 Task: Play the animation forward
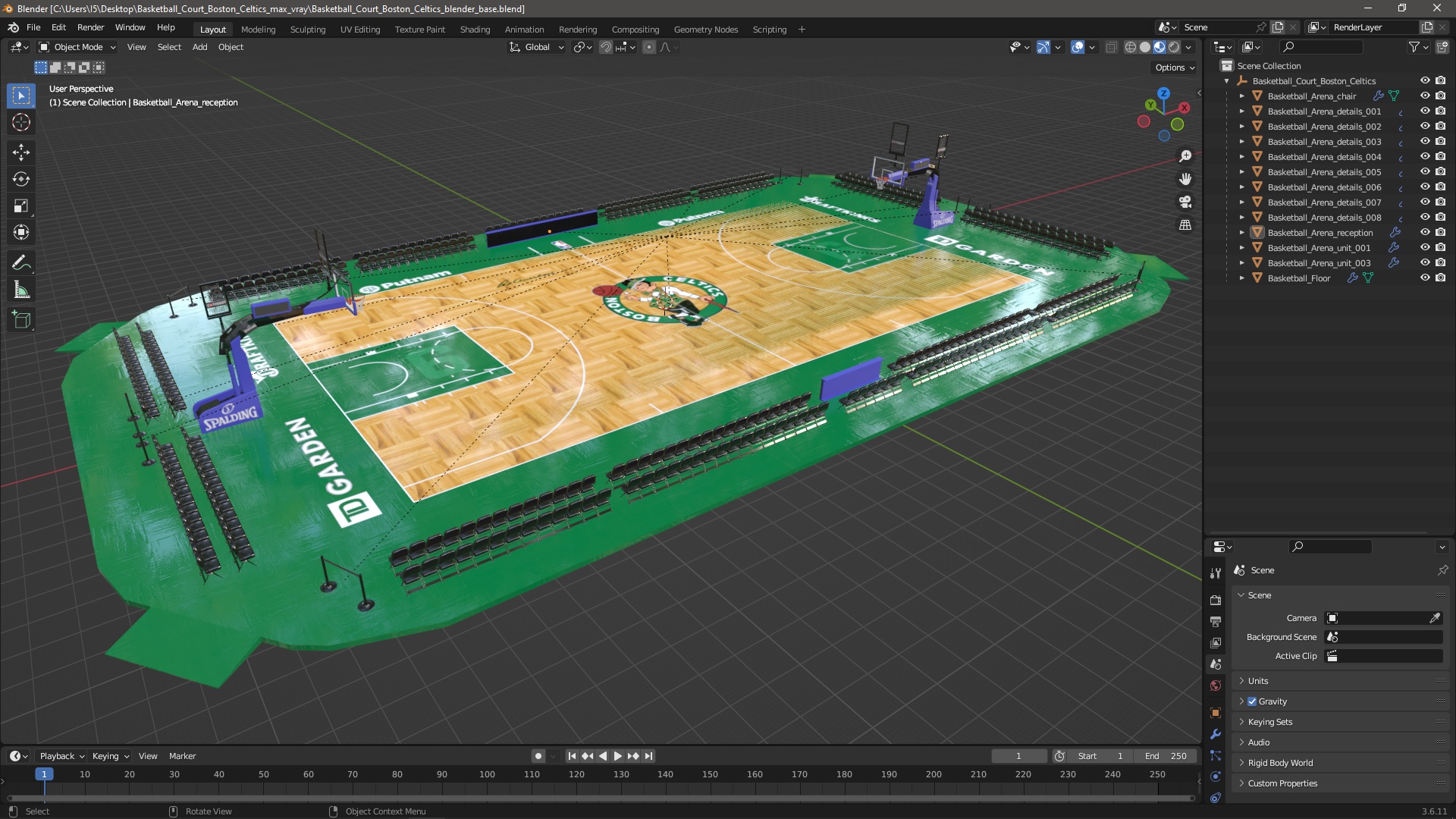(x=617, y=756)
